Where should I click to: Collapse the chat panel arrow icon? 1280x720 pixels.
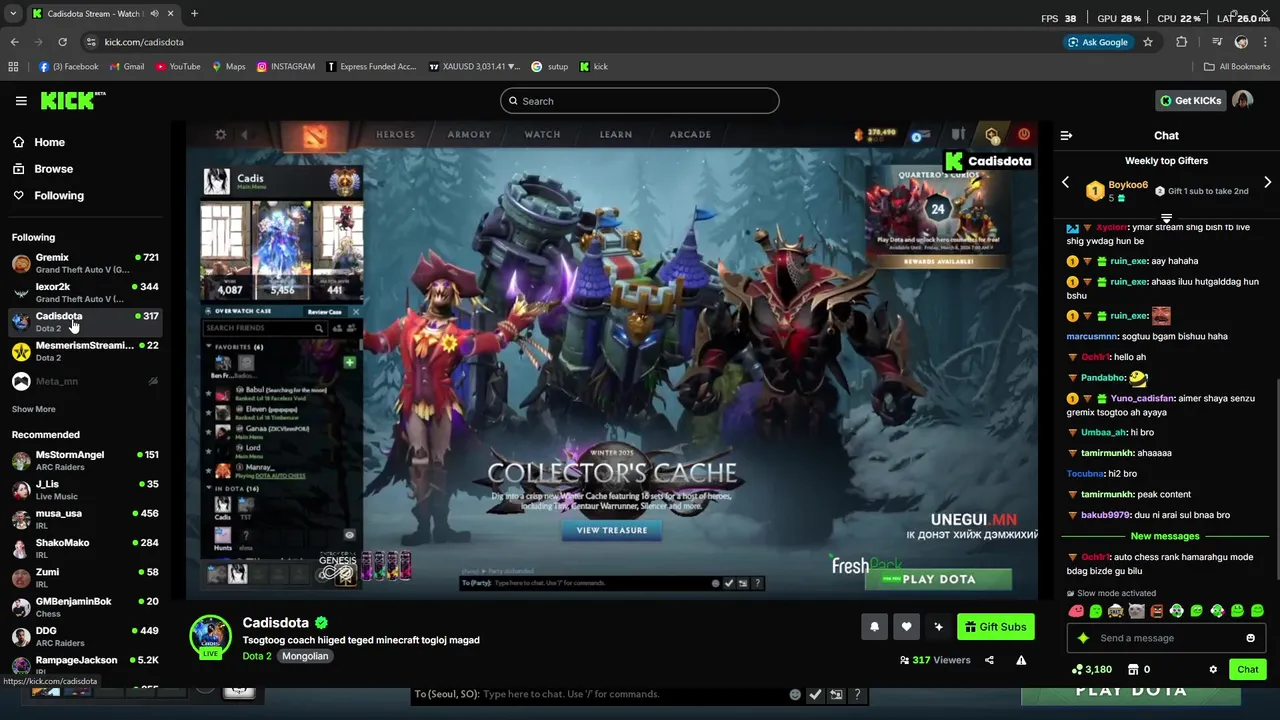pyautogui.click(x=1066, y=135)
